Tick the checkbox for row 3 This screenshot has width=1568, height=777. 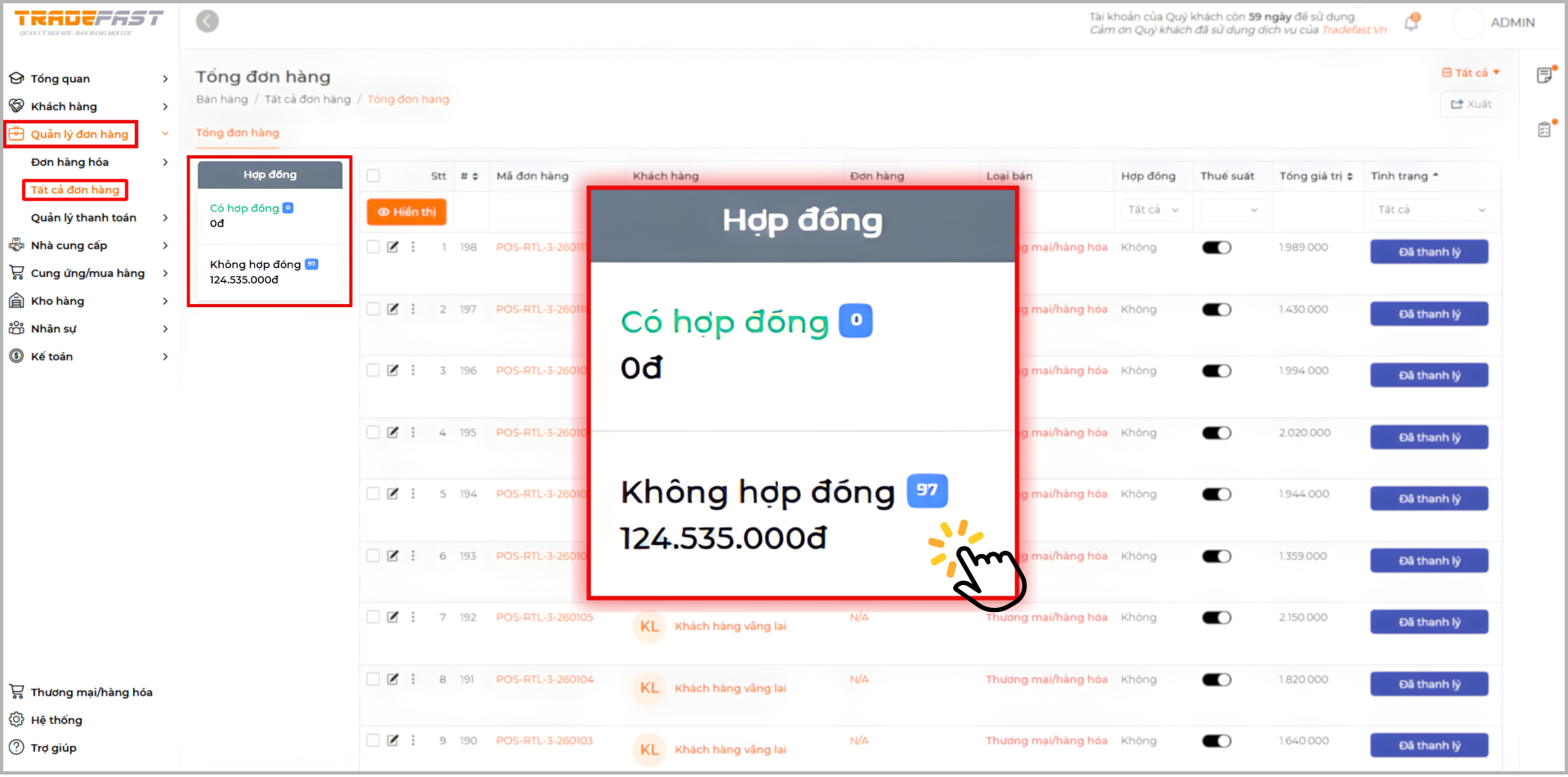tap(373, 370)
